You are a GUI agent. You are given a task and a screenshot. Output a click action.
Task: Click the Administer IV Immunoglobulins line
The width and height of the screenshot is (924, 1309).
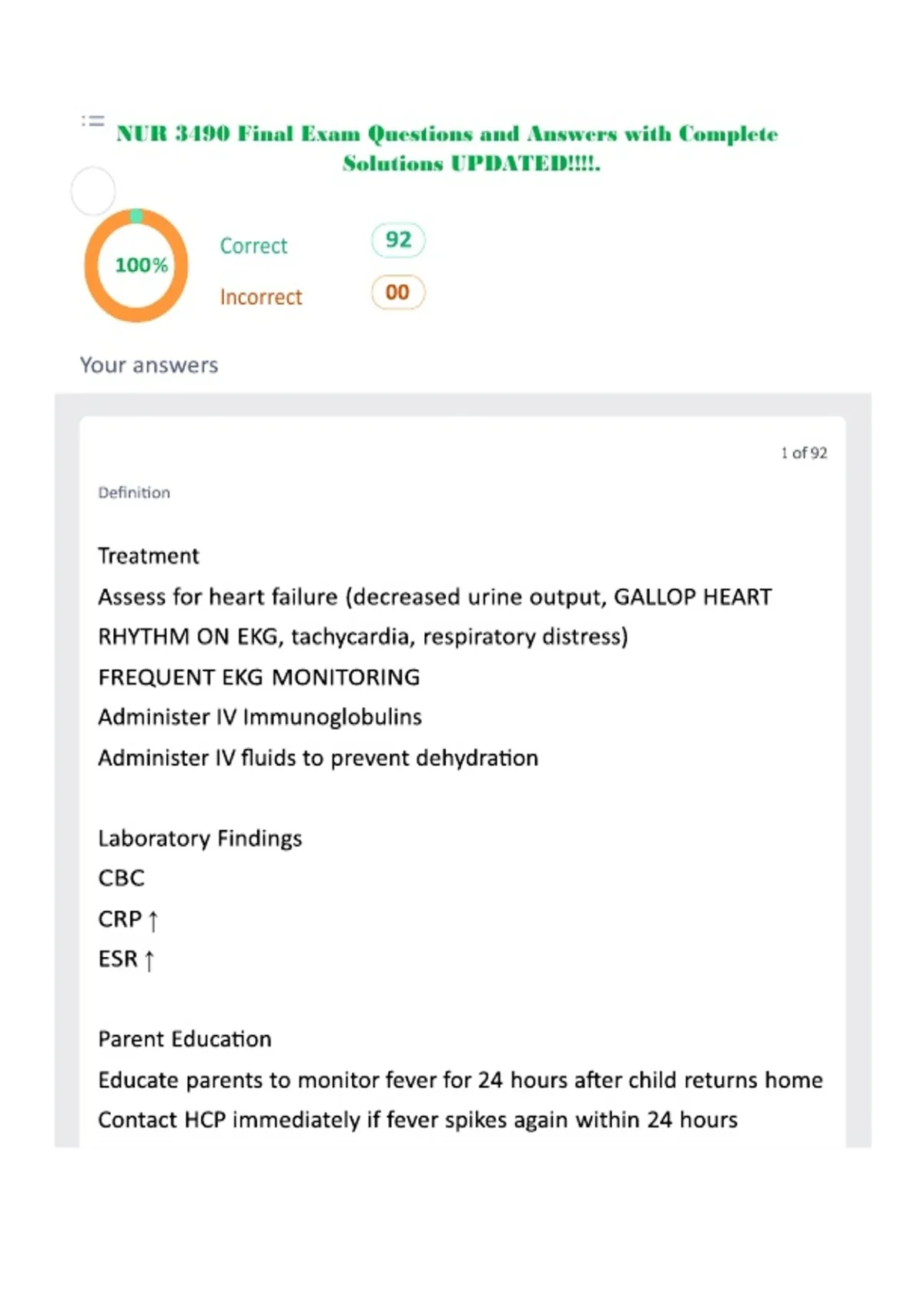[x=260, y=718]
